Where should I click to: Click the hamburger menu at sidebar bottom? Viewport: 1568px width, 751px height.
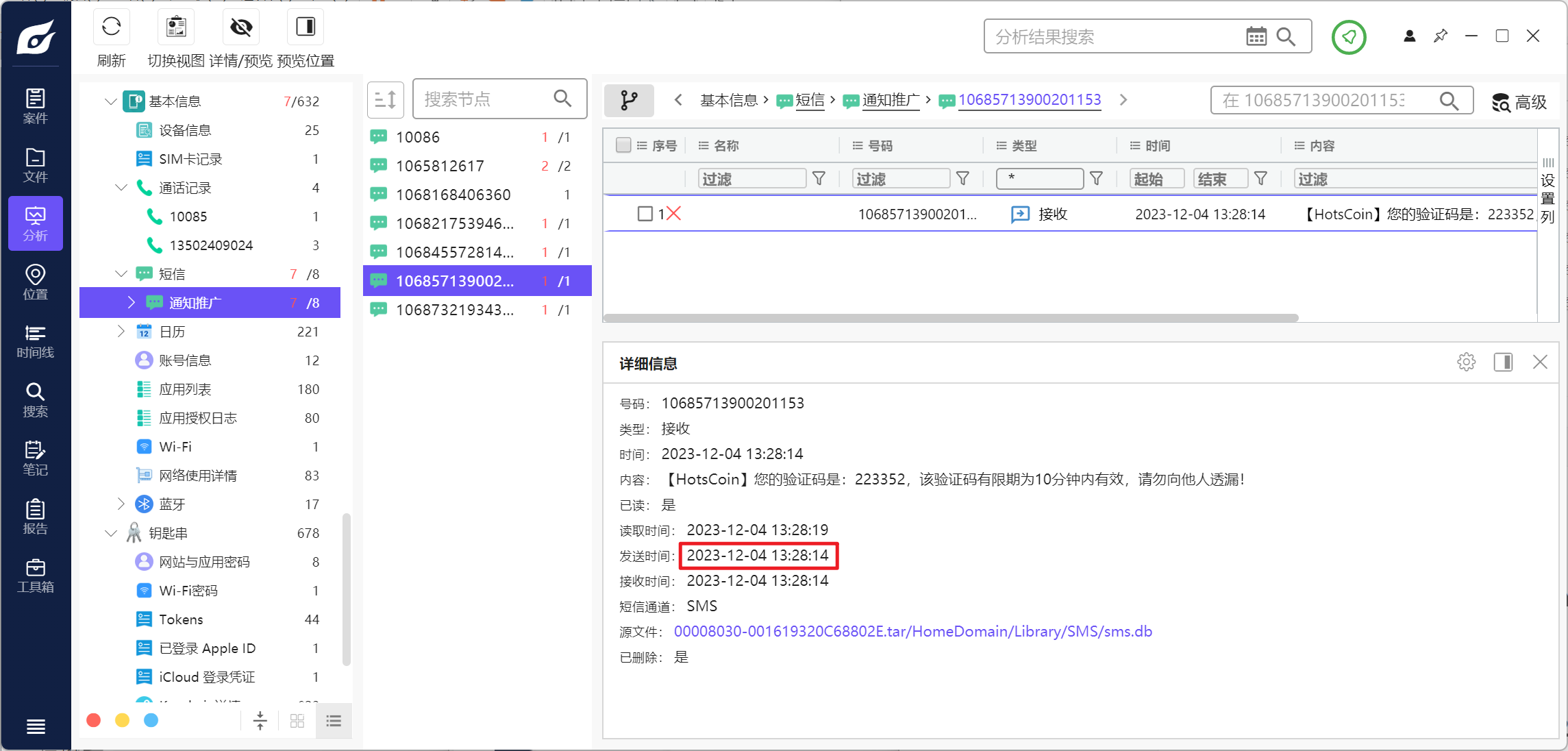[x=36, y=726]
